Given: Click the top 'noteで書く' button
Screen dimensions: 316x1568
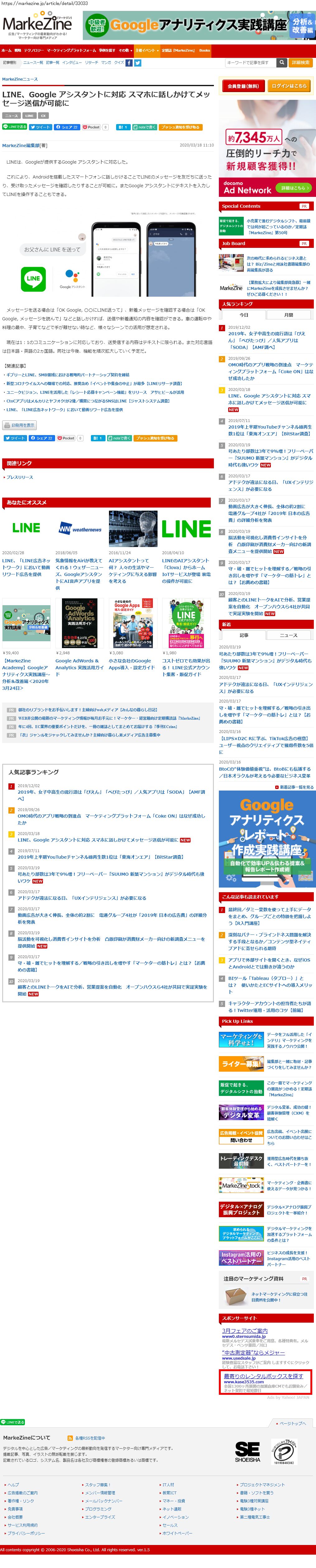Looking at the screenshot, I should [144, 127].
